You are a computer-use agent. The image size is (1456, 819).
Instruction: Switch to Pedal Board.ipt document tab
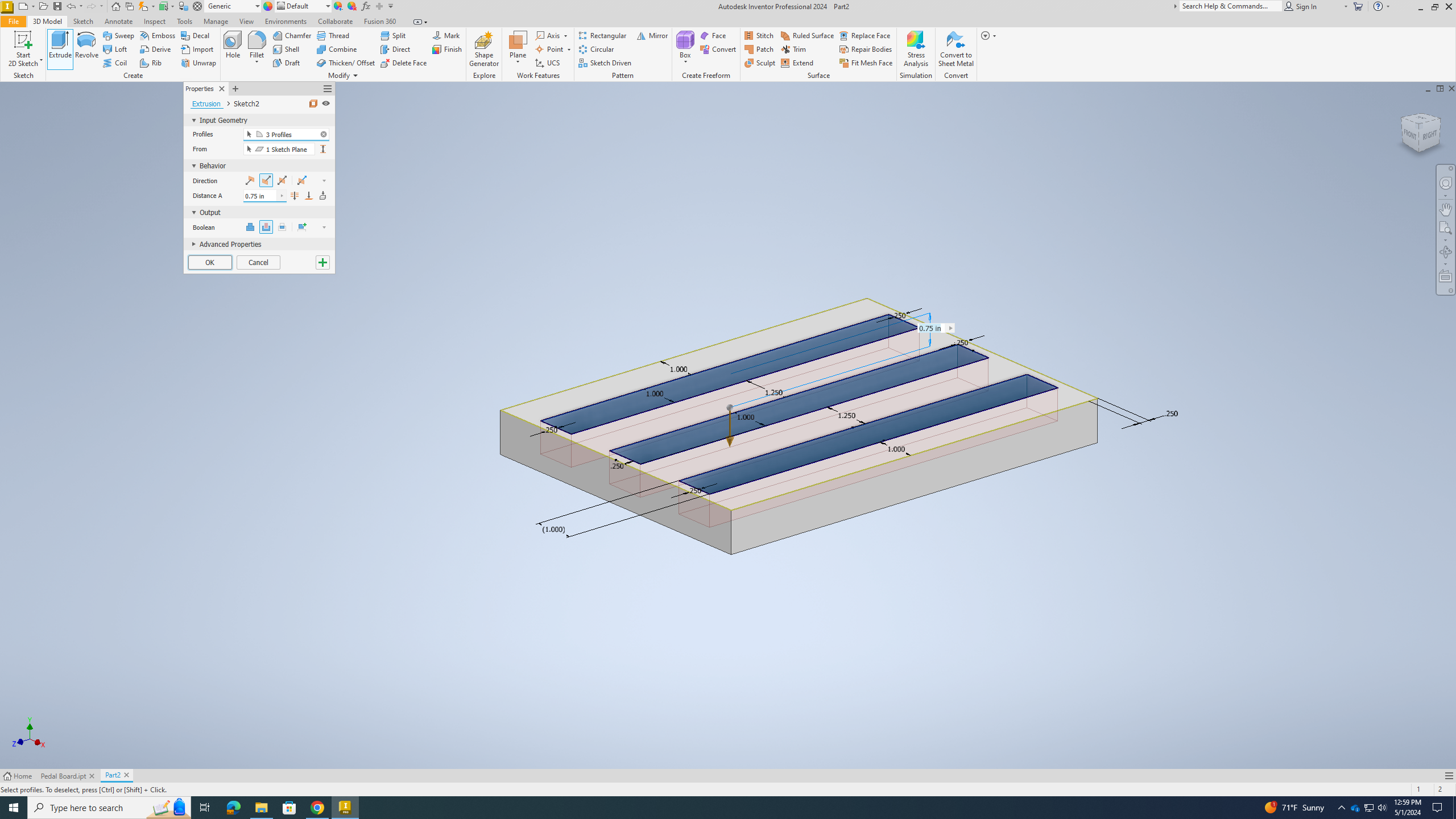63,776
